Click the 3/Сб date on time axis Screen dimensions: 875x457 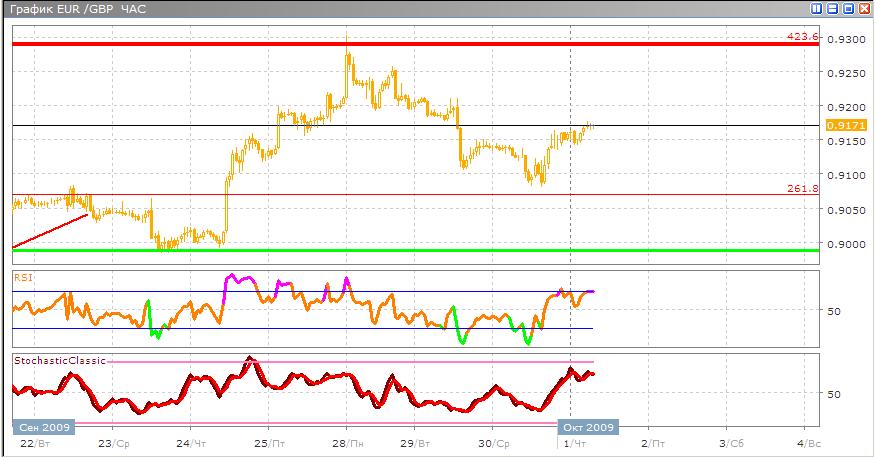(733, 442)
